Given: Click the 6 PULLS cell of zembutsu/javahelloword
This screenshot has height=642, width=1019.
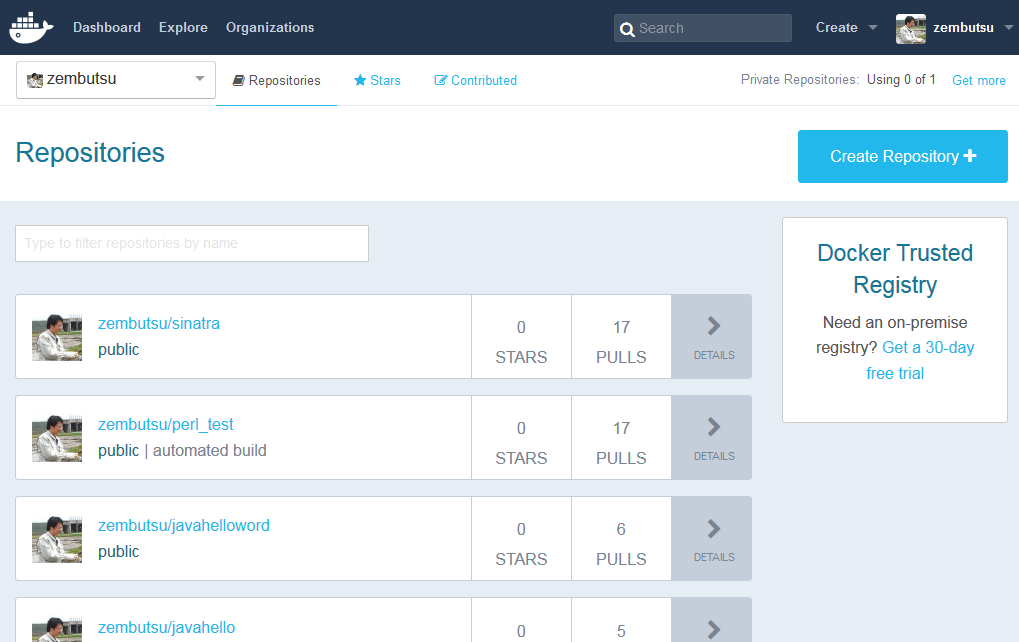Looking at the screenshot, I should tap(621, 539).
